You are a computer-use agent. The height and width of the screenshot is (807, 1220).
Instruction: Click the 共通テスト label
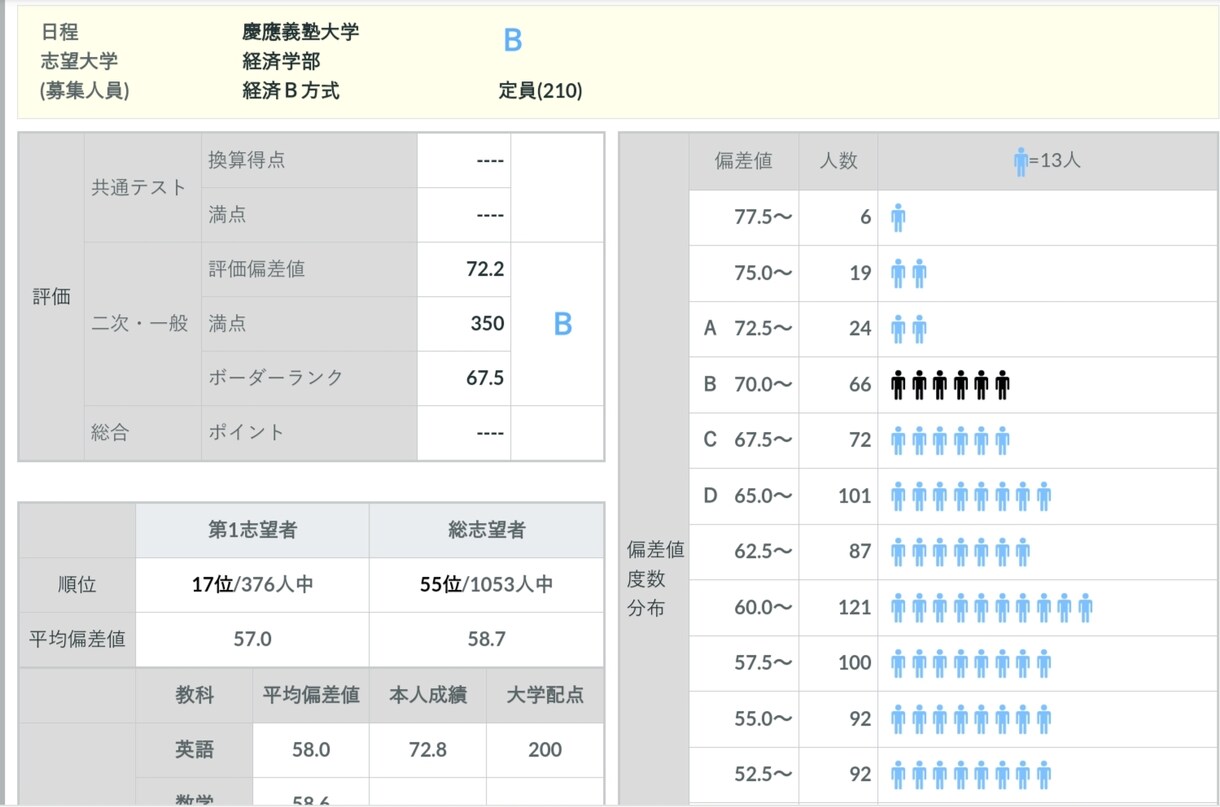coord(139,187)
